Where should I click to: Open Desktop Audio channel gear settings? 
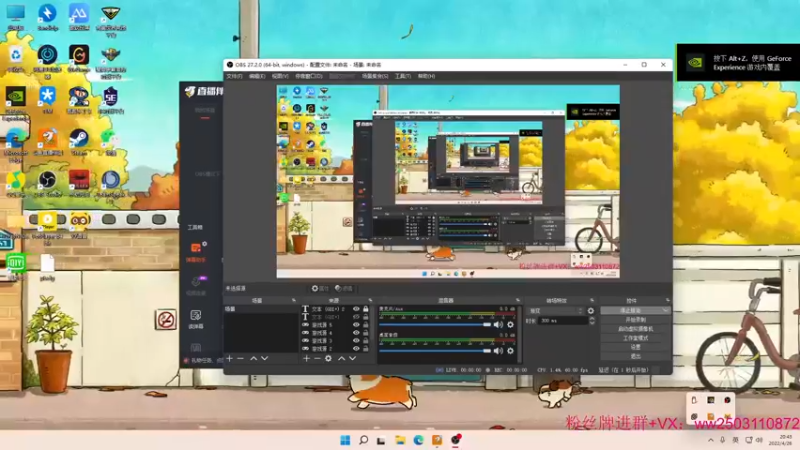510,351
